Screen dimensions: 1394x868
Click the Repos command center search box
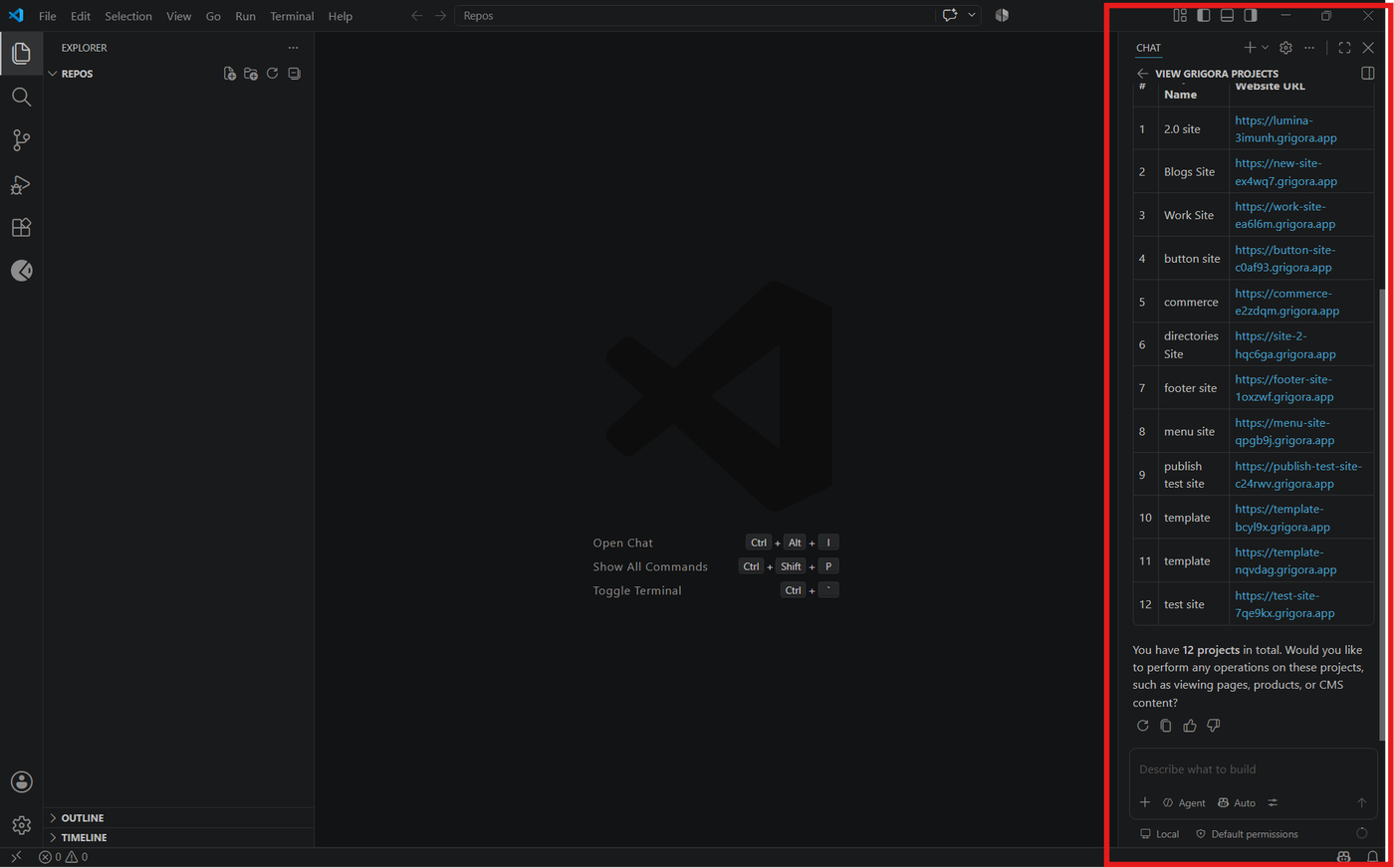[x=695, y=16]
